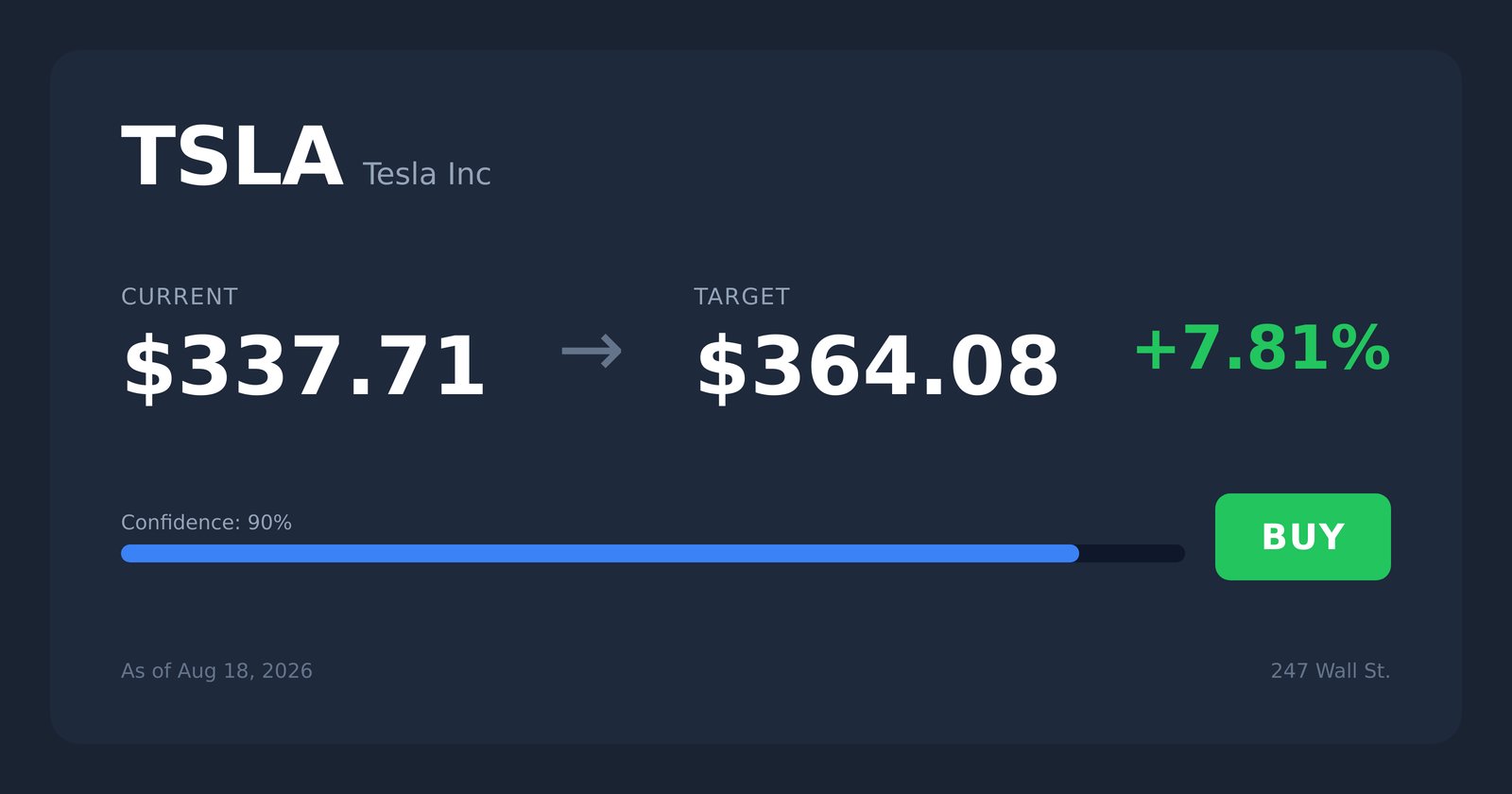Click the target price $364.08
Viewport: 1512px width, 794px height.
(877, 367)
